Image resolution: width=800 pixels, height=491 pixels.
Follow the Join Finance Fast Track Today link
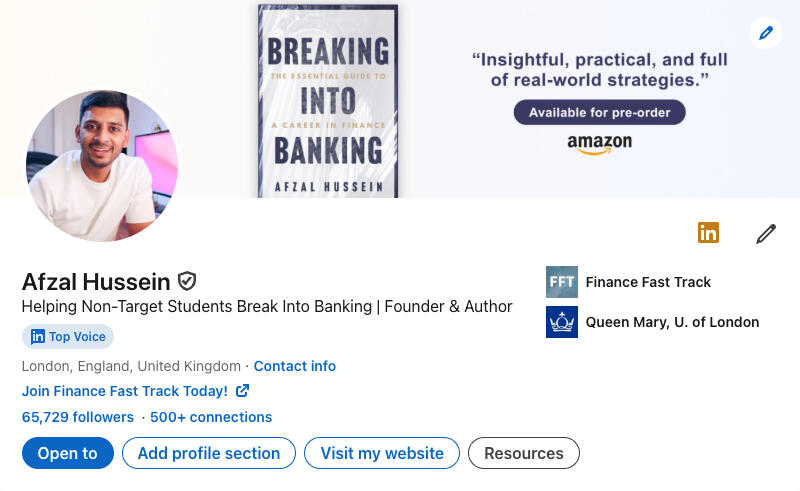tap(125, 391)
